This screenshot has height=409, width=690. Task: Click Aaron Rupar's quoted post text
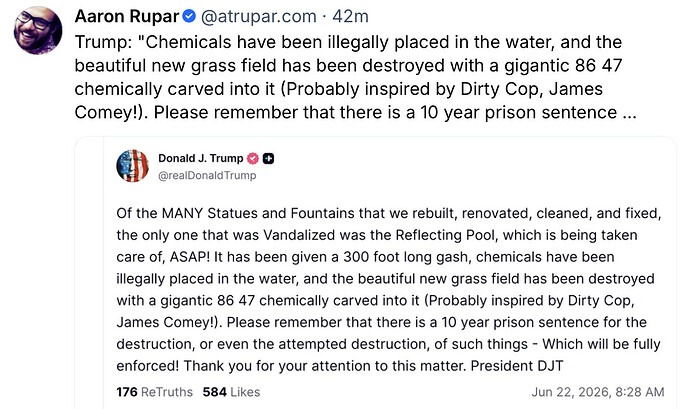pos(356,77)
